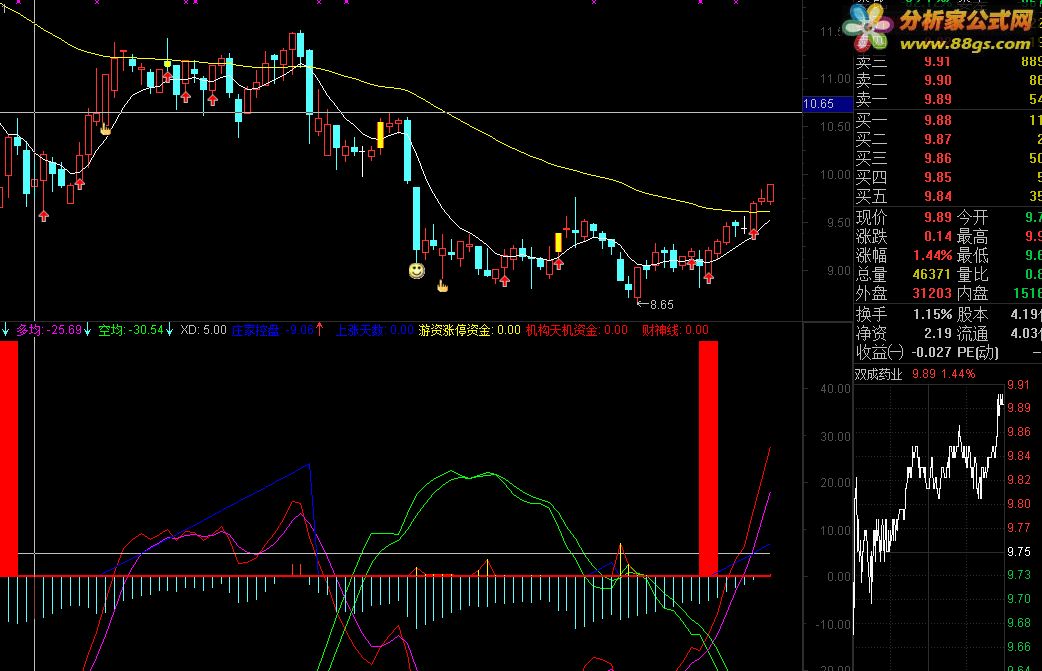Click the 流通 circulating shares label
Image resolution: width=1042 pixels, height=671 pixels.
coord(973,334)
